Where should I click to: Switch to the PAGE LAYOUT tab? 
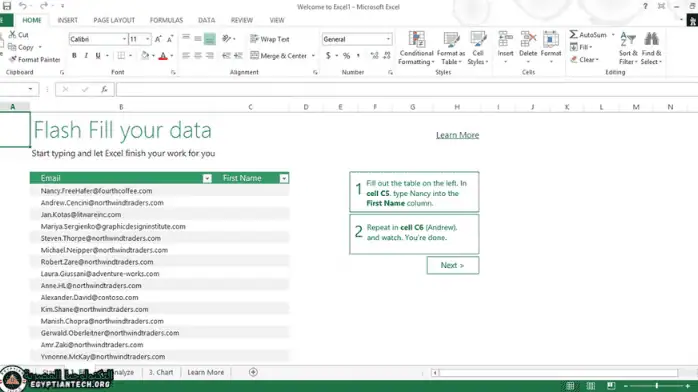[114, 20]
